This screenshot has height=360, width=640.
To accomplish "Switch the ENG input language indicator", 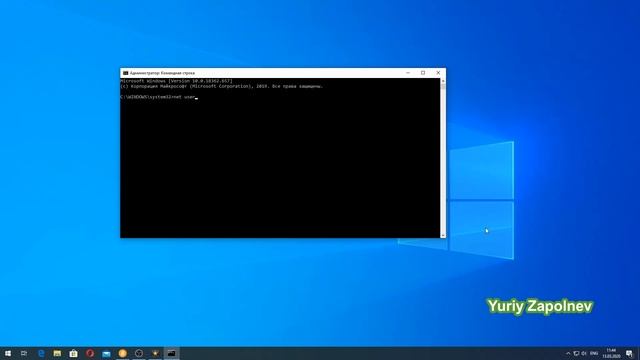I will pyautogui.click(x=594, y=353).
